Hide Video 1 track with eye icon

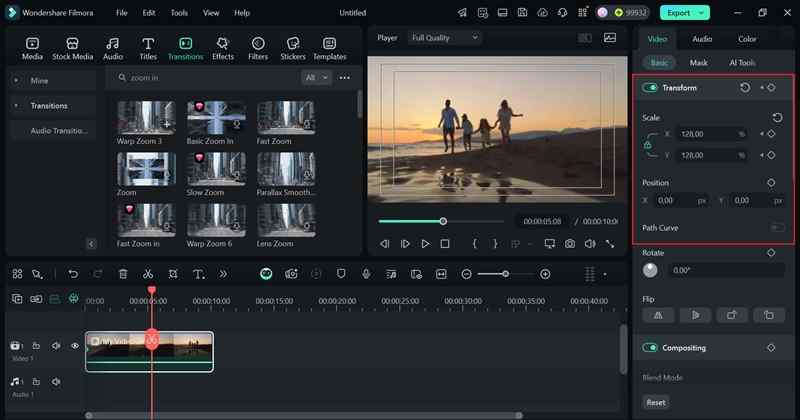75,345
